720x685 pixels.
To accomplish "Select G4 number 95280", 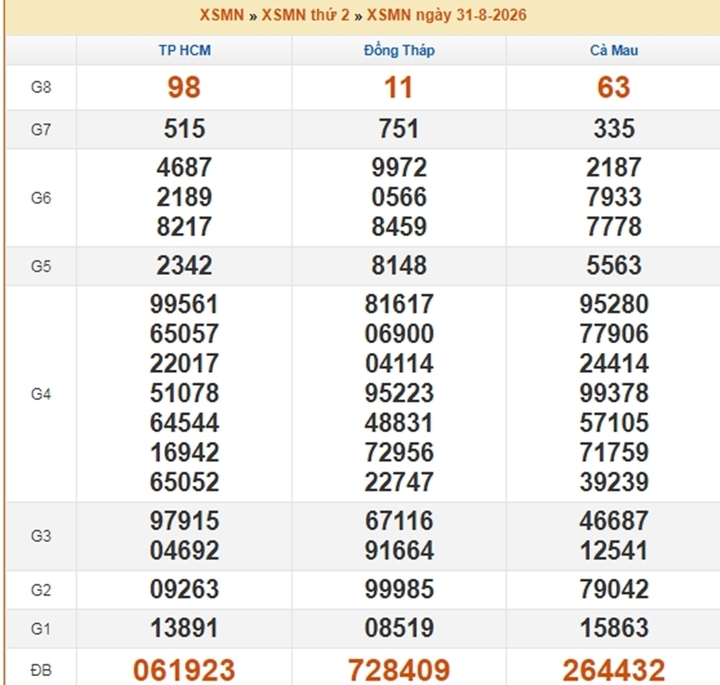I will pos(614,304).
